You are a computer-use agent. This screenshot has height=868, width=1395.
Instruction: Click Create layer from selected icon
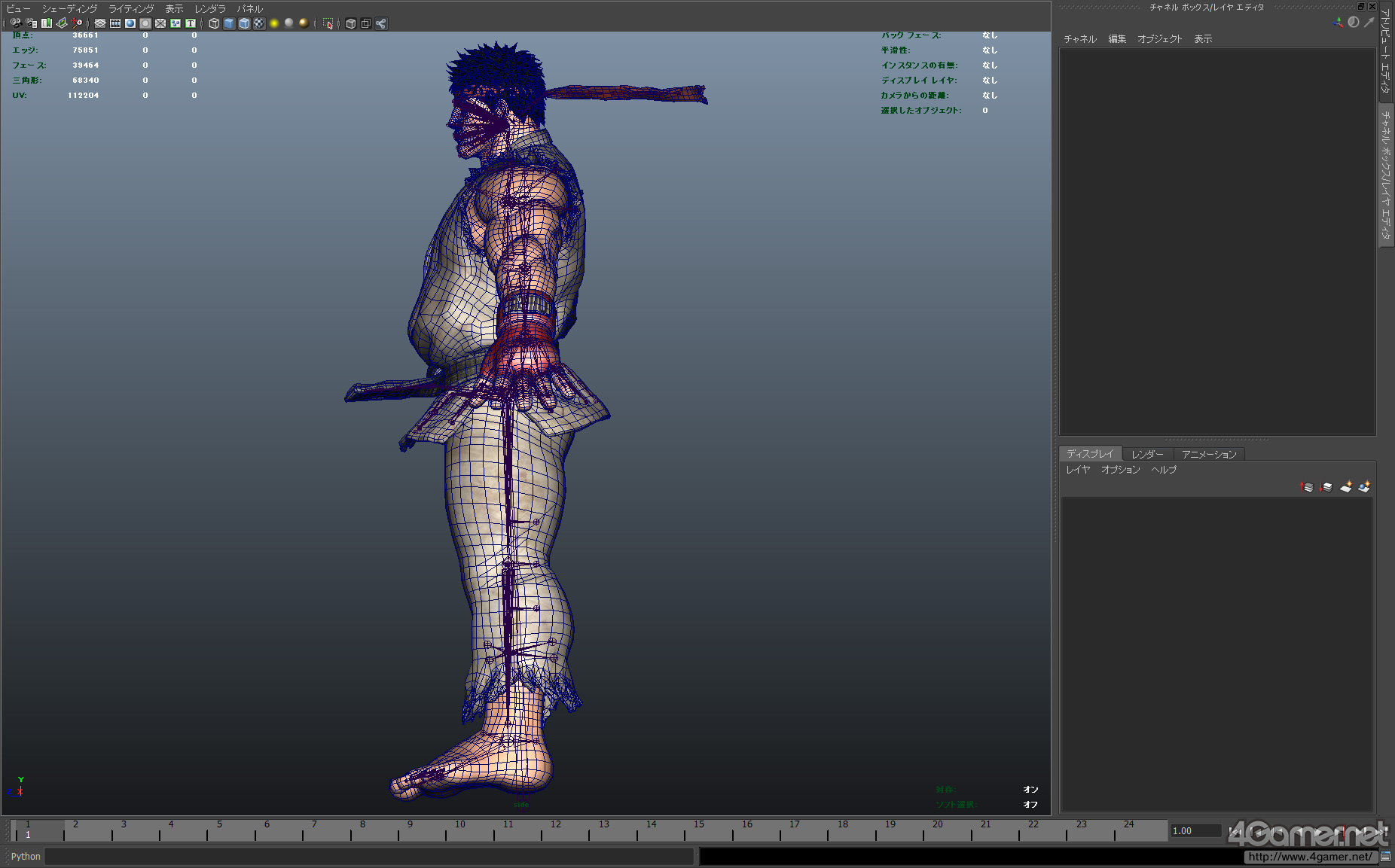tap(1364, 487)
